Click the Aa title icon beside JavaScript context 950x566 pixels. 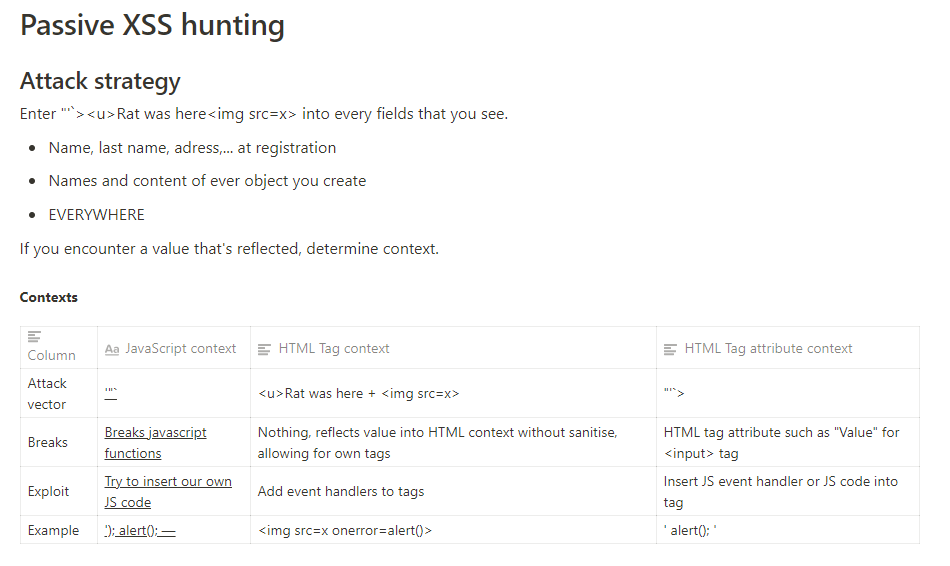pos(112,350)
